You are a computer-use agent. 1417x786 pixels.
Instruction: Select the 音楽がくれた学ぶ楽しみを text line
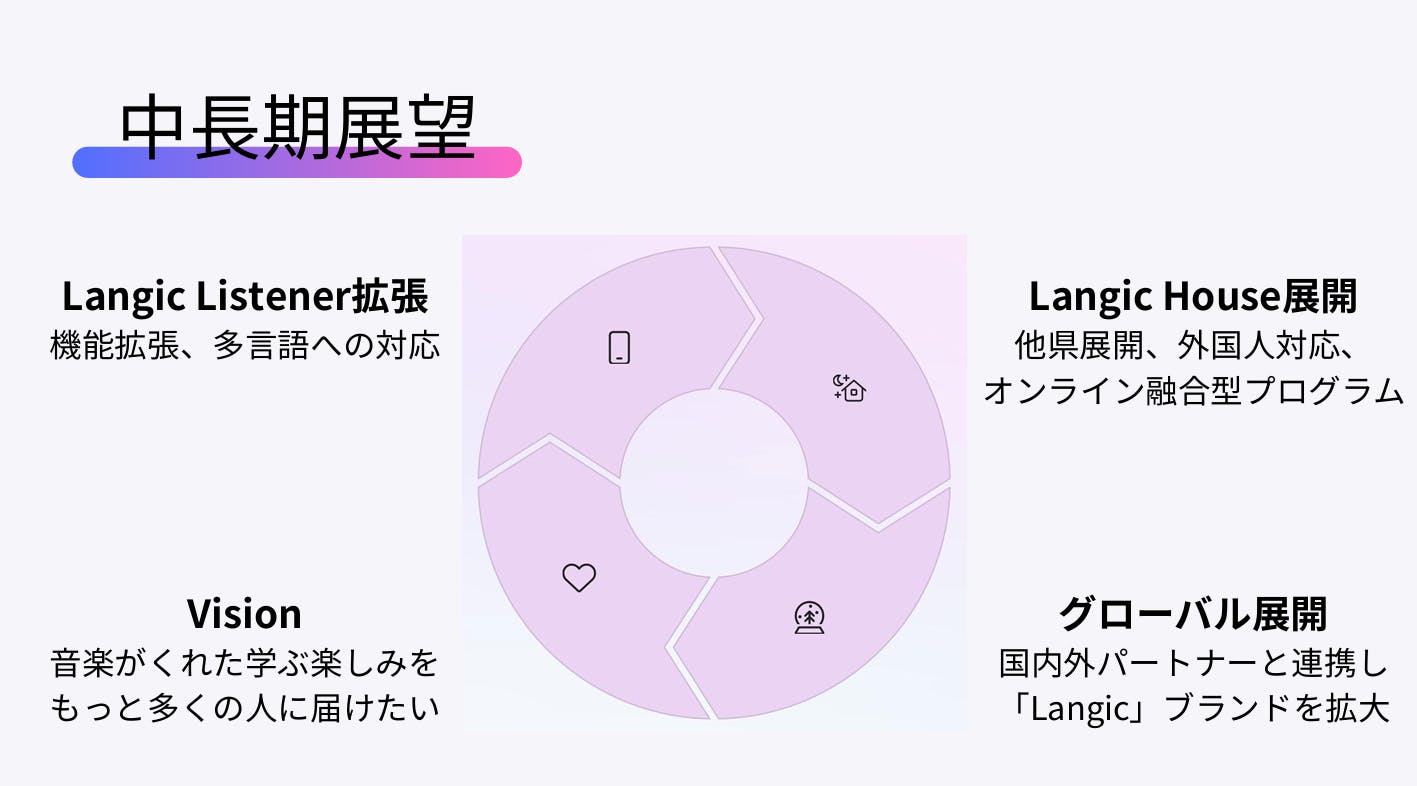click(x=245, y=662)
